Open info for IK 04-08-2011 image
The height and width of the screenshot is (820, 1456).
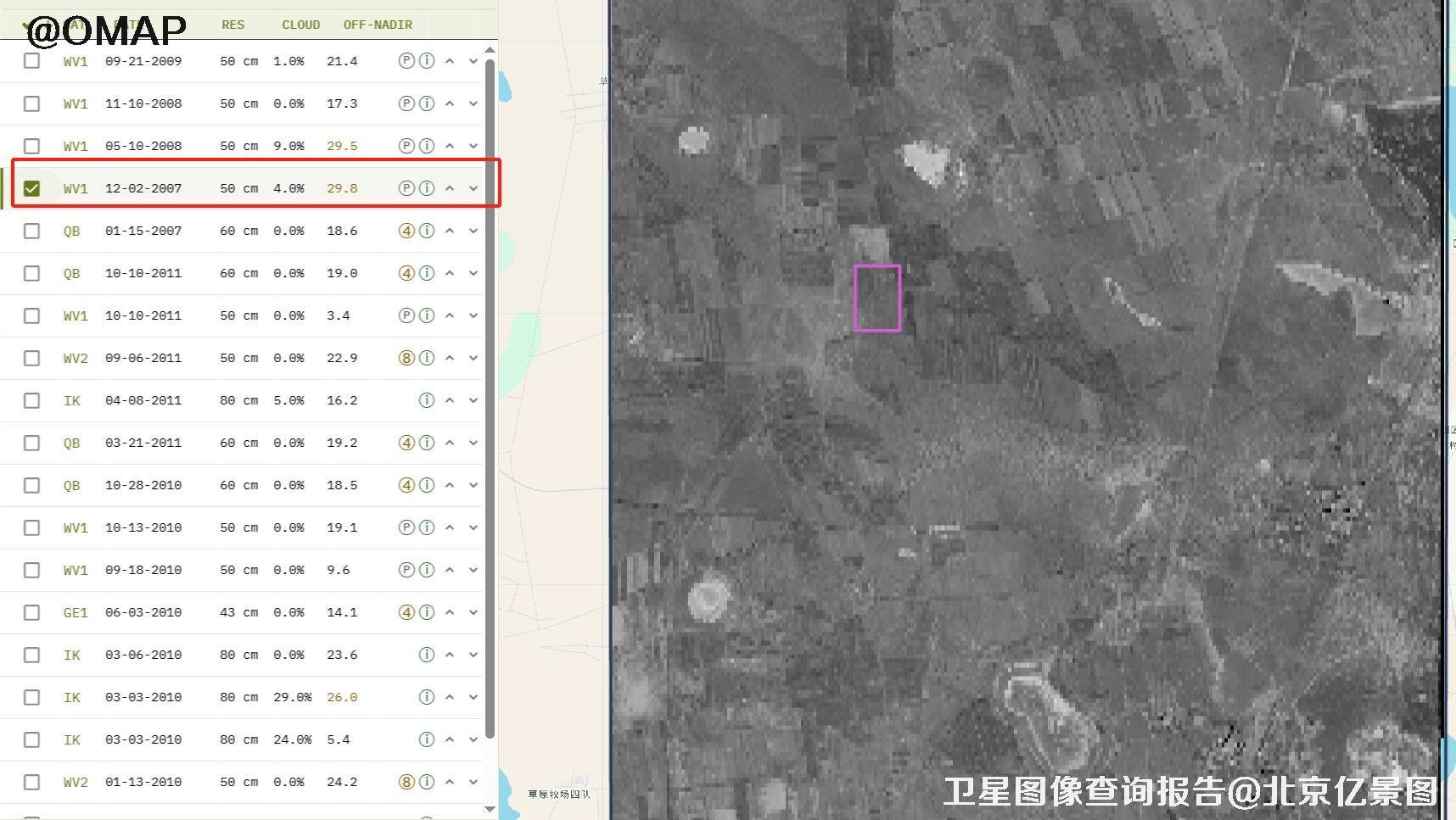tap(427, 400)
